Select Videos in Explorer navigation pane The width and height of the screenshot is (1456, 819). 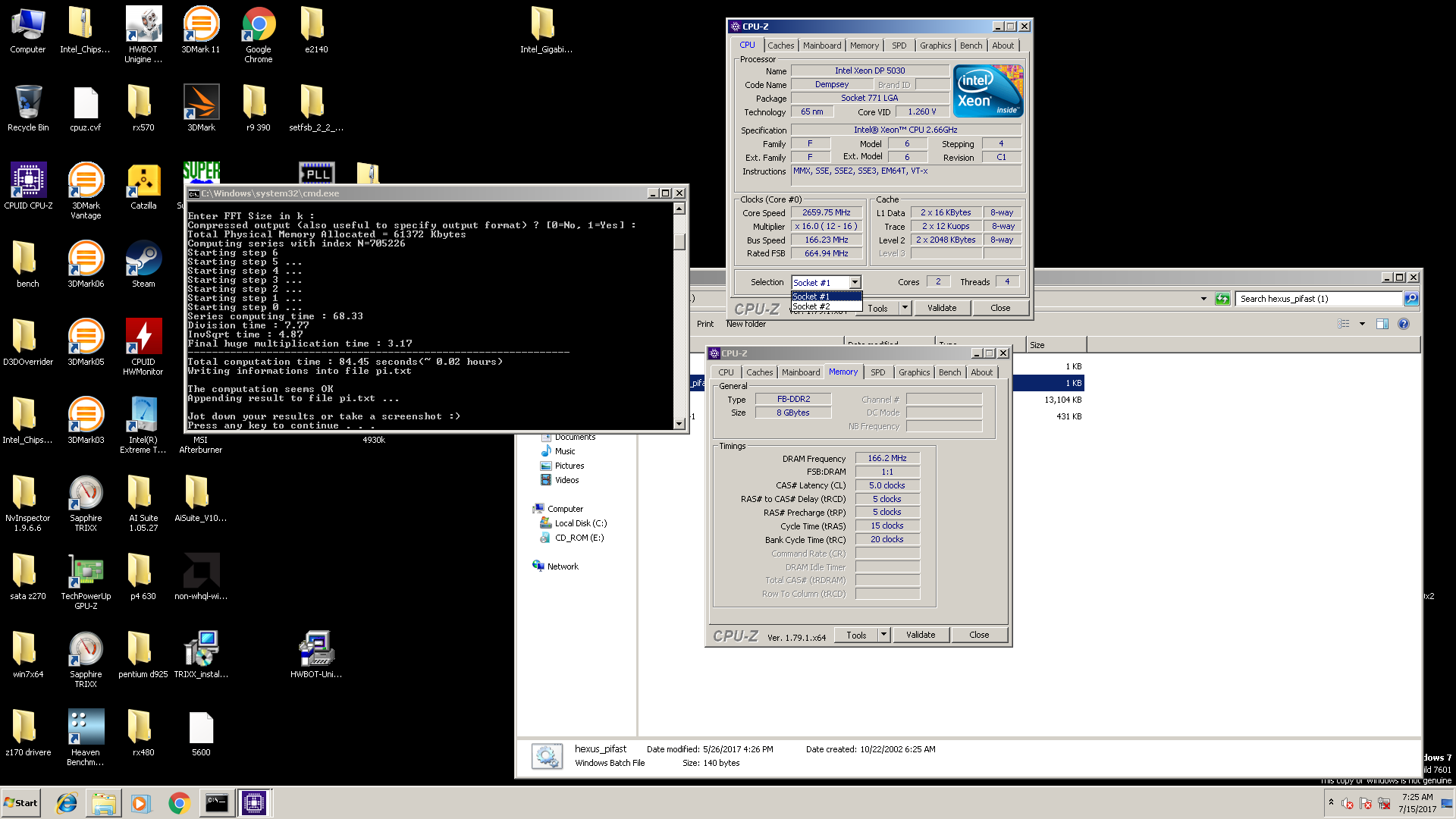pos(560,480)
